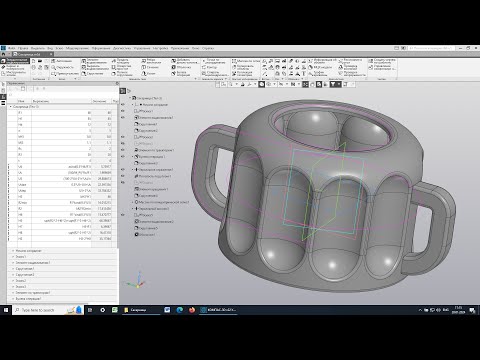
Task: Click the Контур tool in ribbon
Action: tap(209, 67)
